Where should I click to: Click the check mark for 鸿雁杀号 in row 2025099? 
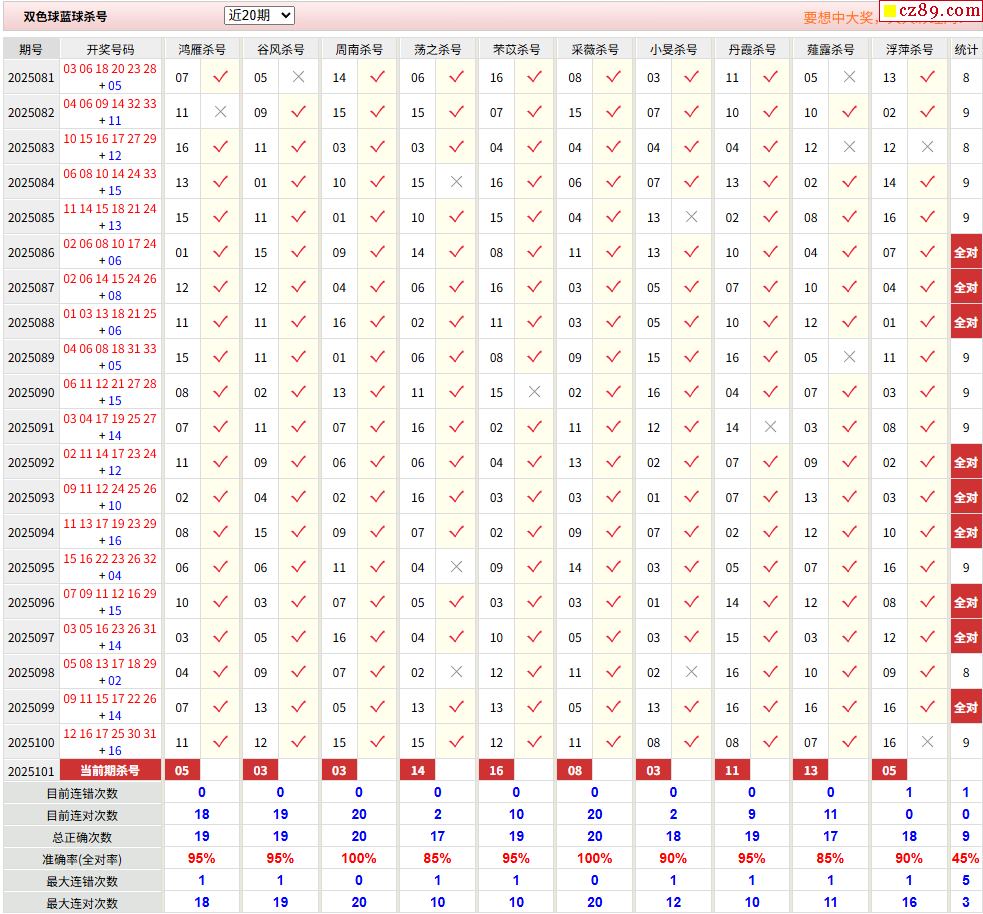(220, 707)
